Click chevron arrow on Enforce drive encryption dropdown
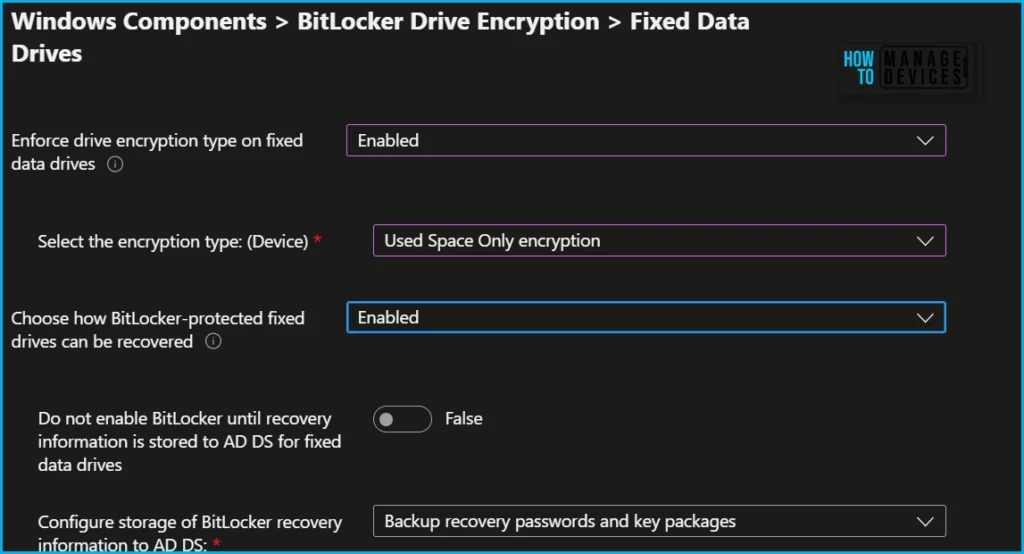Image resolution: width=1024 pixels, height=554 pixels. coord(925,141)
